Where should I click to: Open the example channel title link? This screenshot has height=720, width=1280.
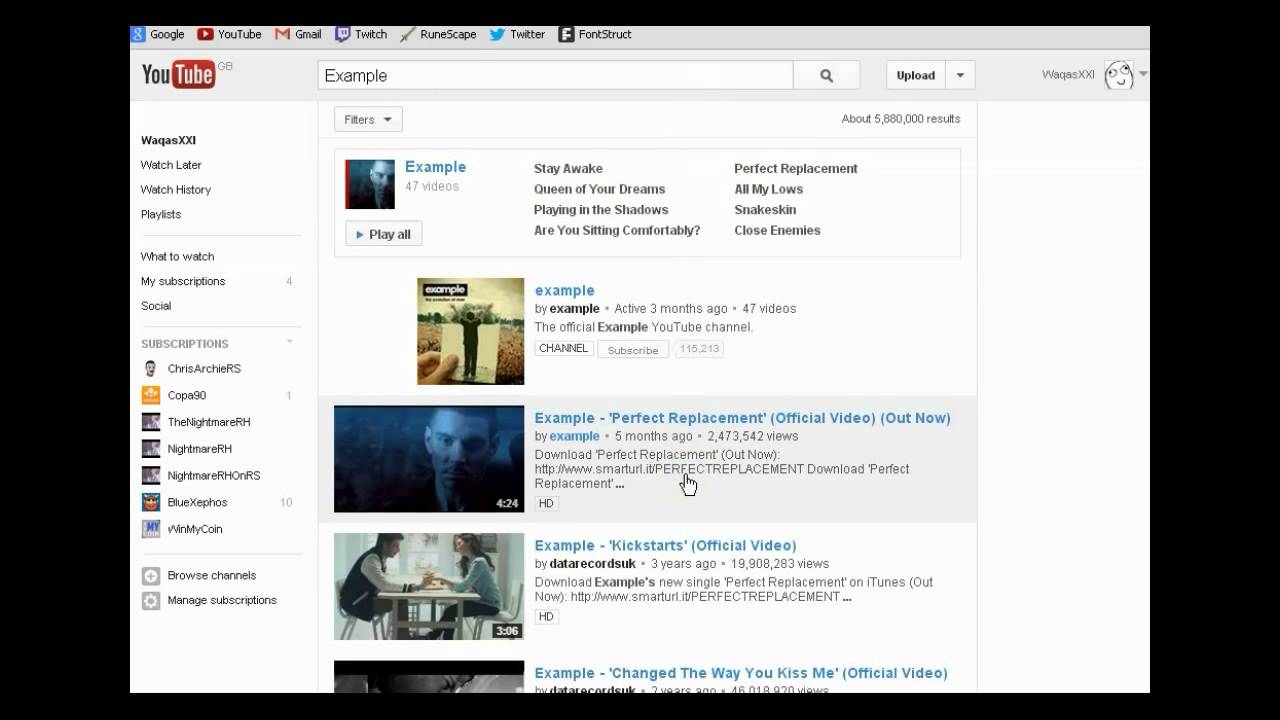(564, 290)
